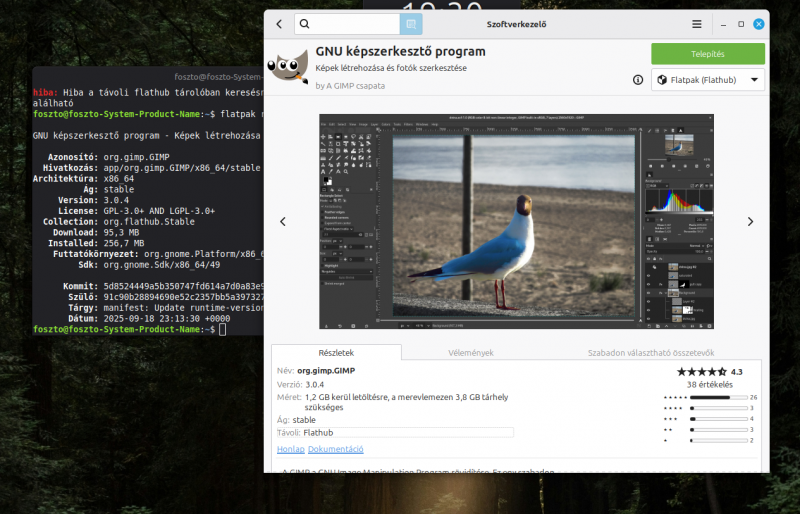Click the heading GNU képszerkesztő program

tap(401, 52)
